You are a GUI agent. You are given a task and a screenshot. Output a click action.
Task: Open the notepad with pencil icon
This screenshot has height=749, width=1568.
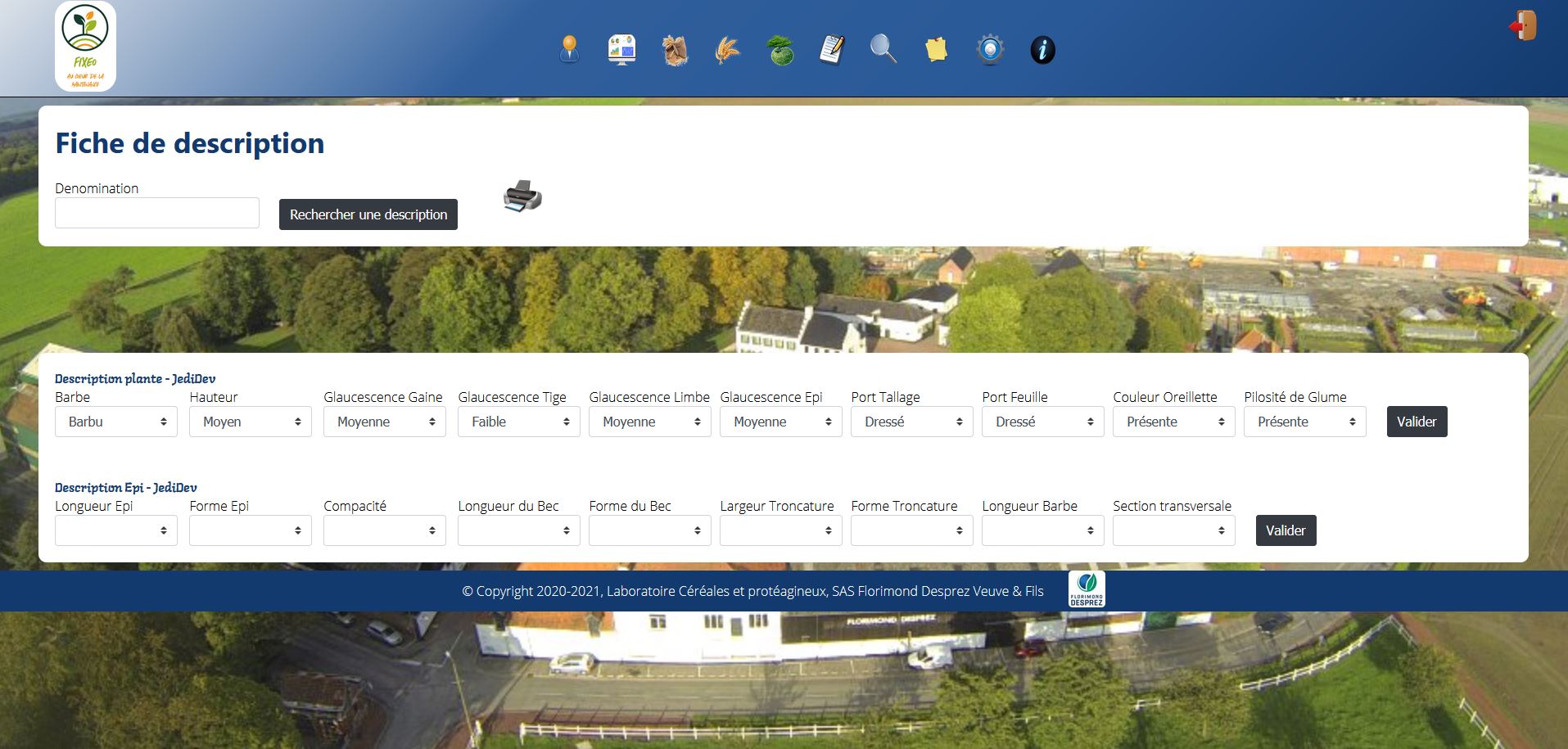point(832,50)
